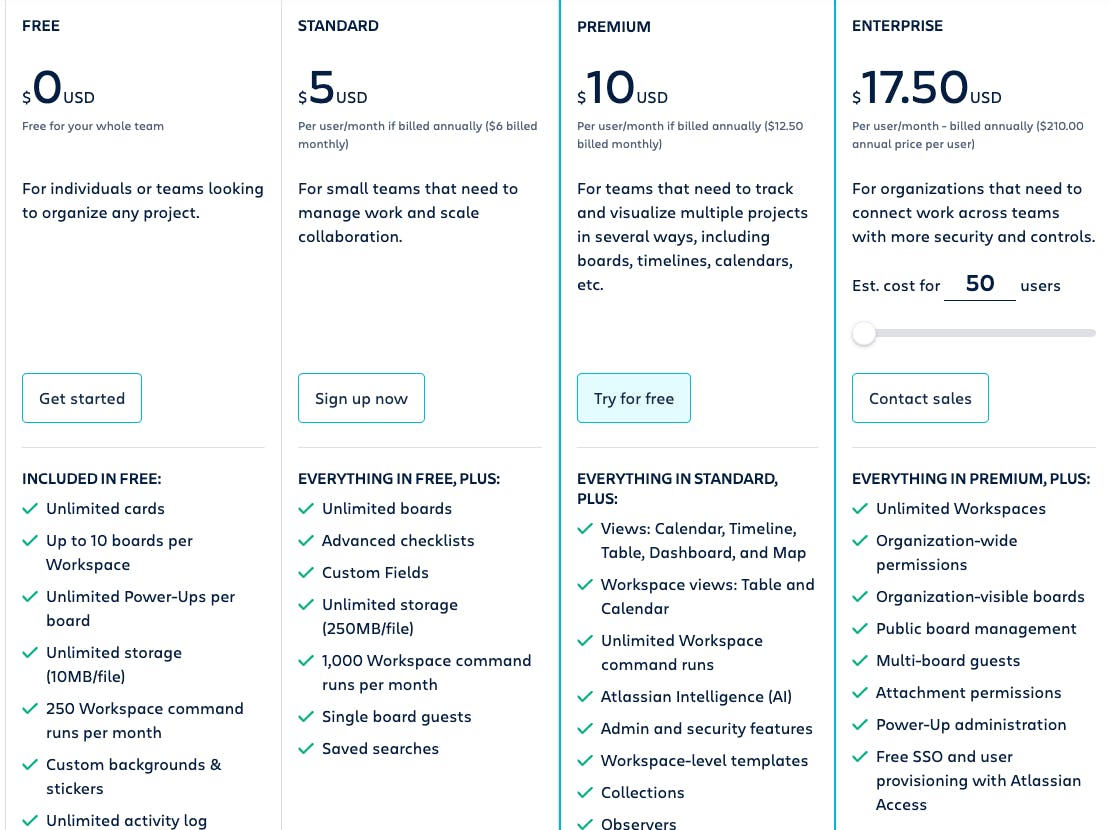
Task: Select the FREE plan heading
Action: (41, 25)
